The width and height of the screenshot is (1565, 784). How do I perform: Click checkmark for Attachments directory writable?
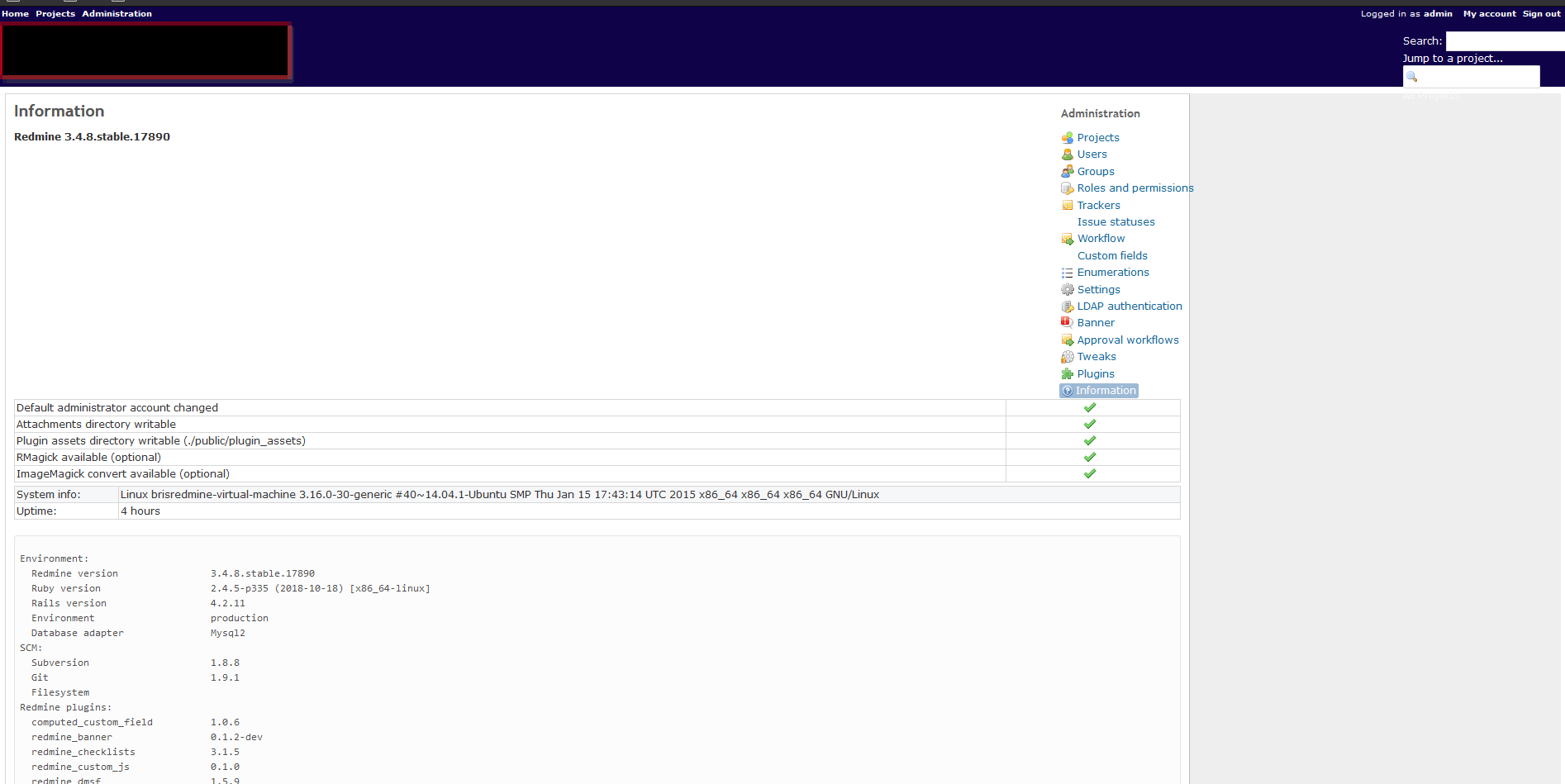(x=1090, y=424)
